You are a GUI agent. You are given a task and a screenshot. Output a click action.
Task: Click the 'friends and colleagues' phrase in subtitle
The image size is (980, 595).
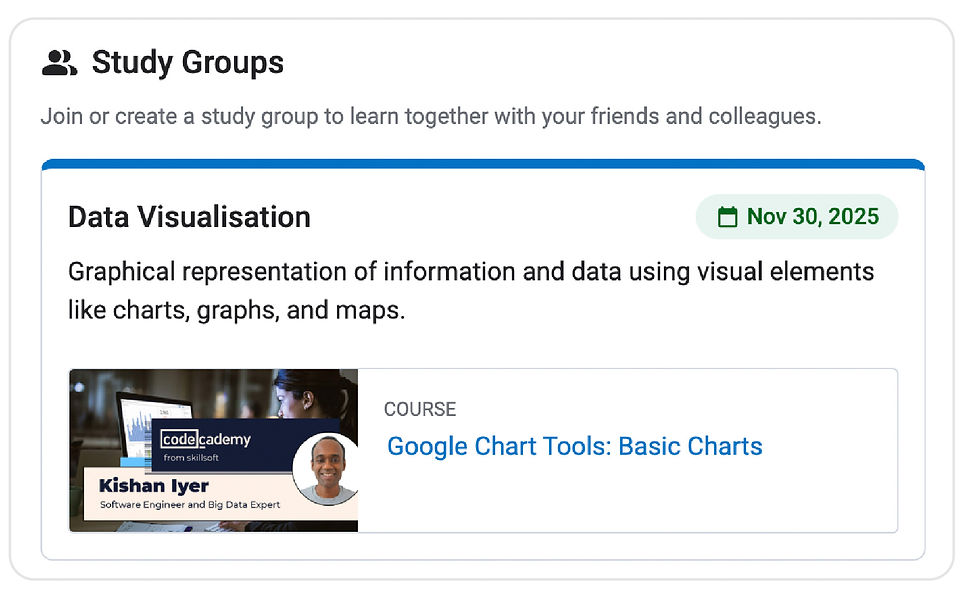coord(705,116)
